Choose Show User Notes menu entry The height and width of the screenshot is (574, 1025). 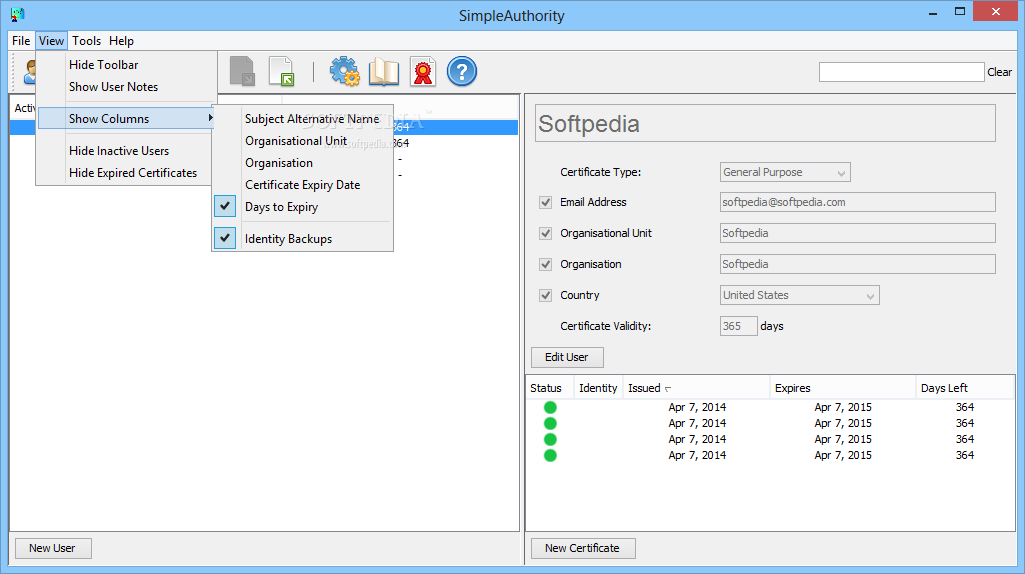[x=126, y=87]
